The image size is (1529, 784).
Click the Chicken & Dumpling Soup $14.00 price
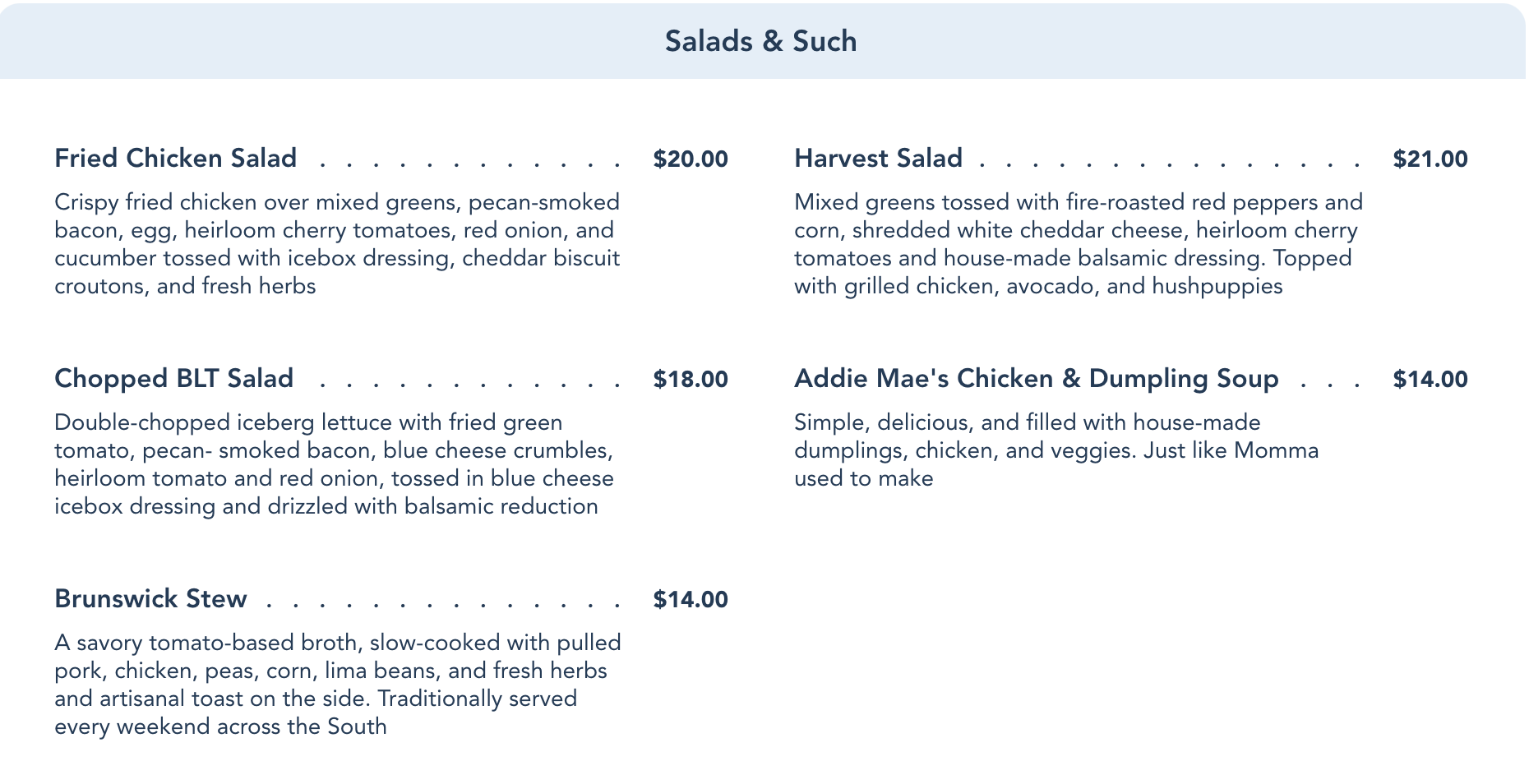(1430, 379)
